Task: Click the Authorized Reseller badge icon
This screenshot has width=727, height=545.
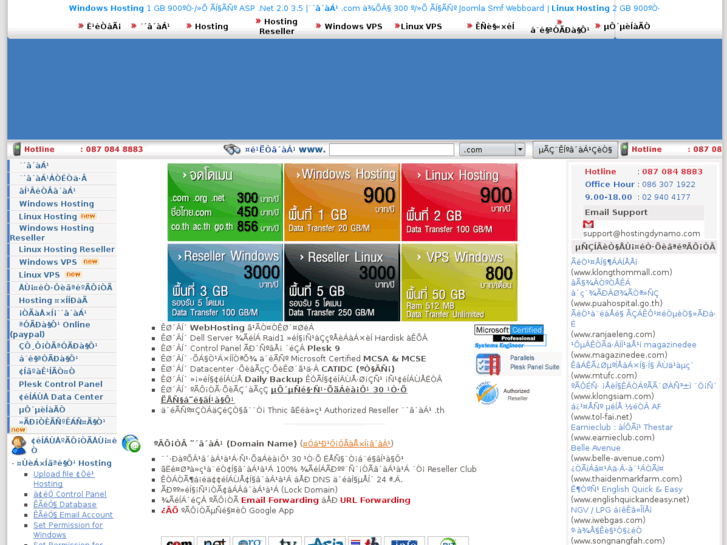Action: point(487,394)
